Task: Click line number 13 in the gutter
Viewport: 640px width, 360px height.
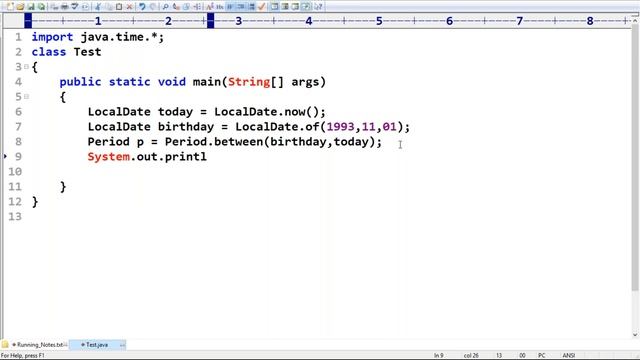Action: [x=15, y=217]
